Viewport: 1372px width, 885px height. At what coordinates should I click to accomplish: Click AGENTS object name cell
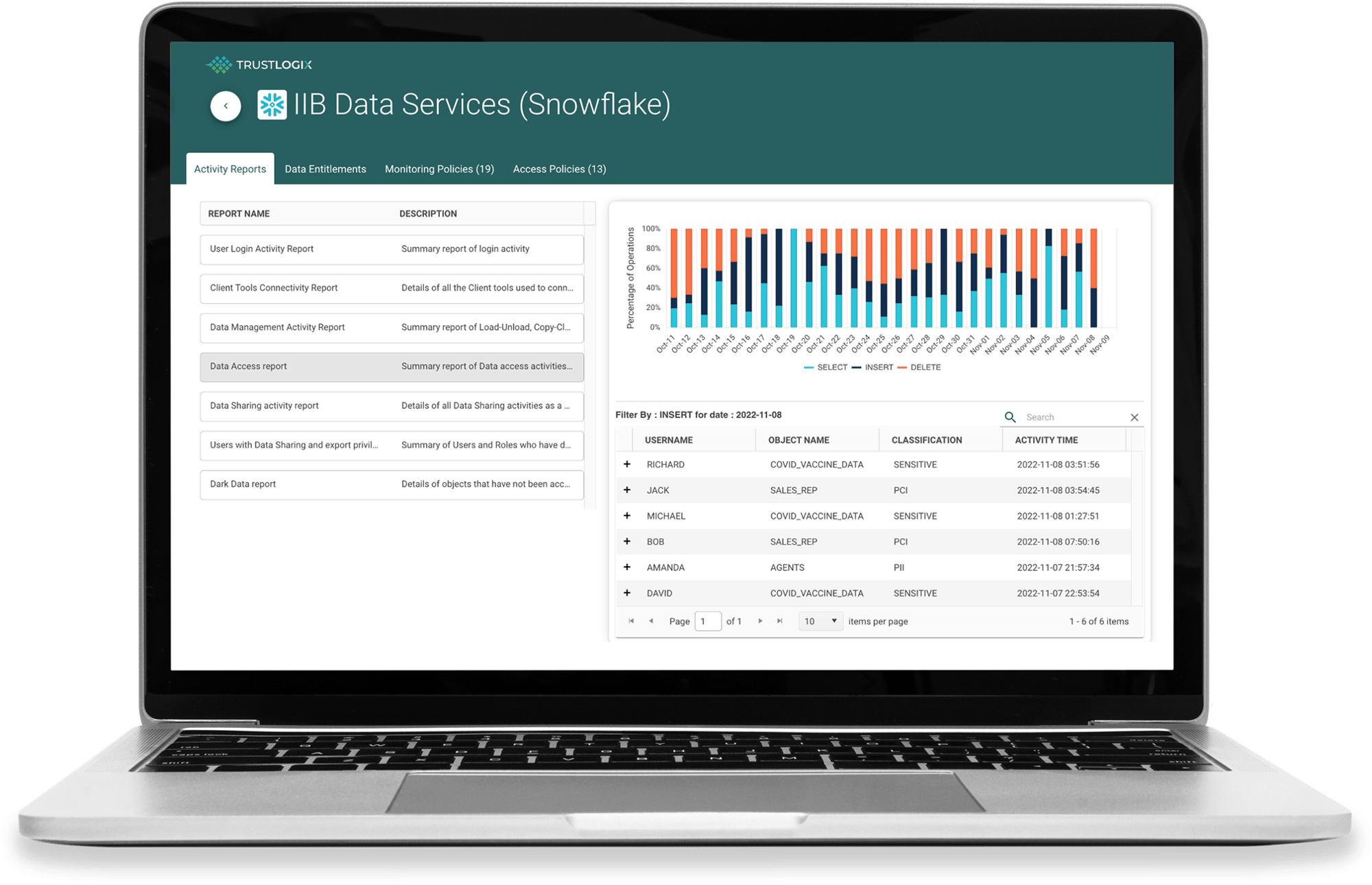click(x=787, y=567)
